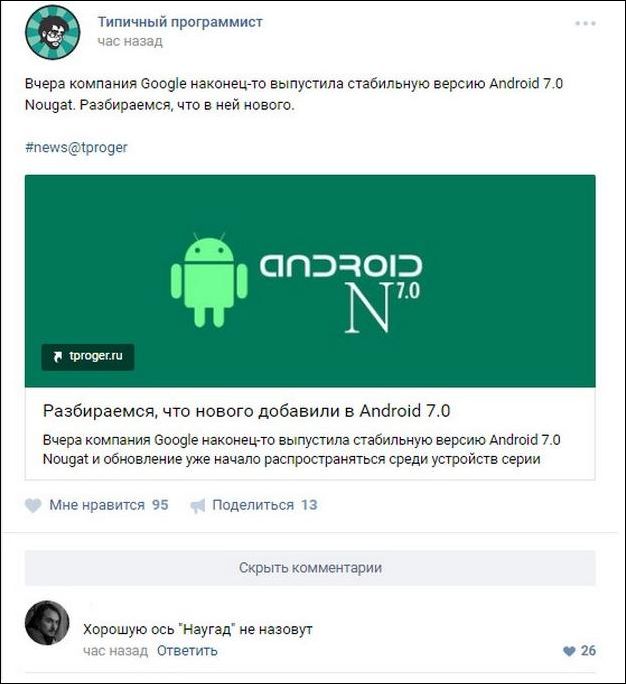
Task: Reply to the comment via Ответить
Action: coord(187,650)
